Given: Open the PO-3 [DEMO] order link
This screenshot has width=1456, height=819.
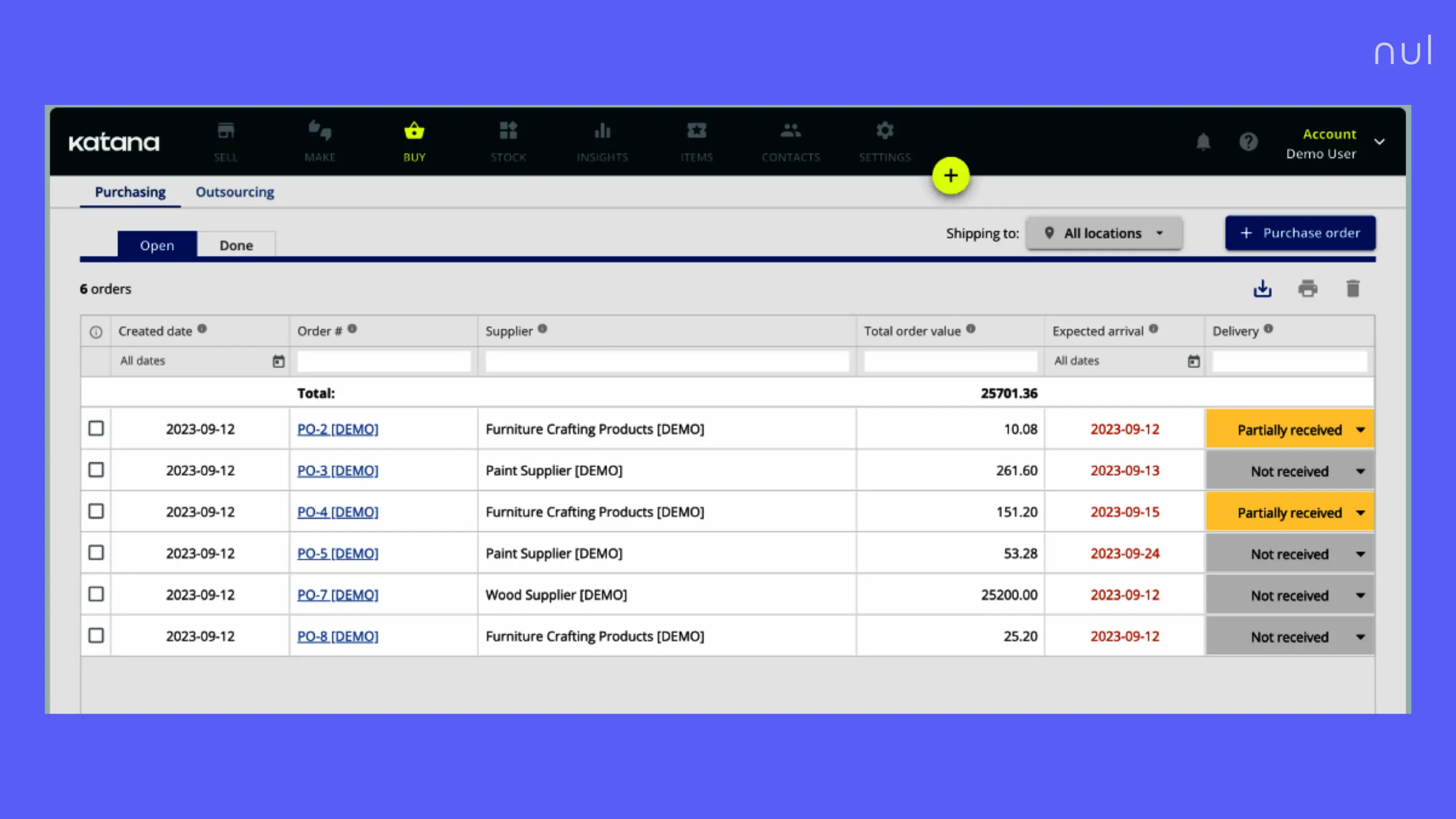Looking at the screenshot, I should click(337, 471).
